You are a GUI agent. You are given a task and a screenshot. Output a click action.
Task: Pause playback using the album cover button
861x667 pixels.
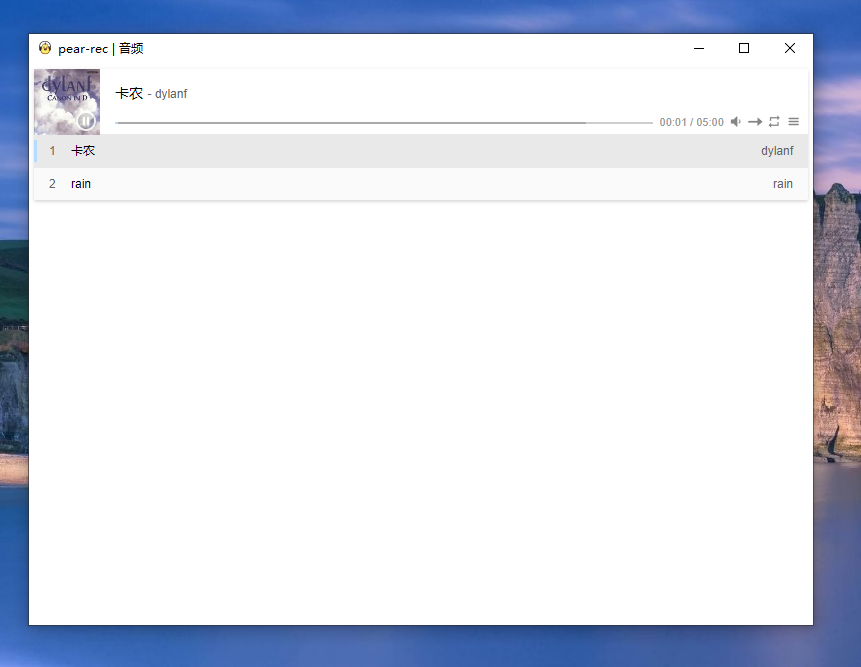pyautogui.click(x=86, y=121)
